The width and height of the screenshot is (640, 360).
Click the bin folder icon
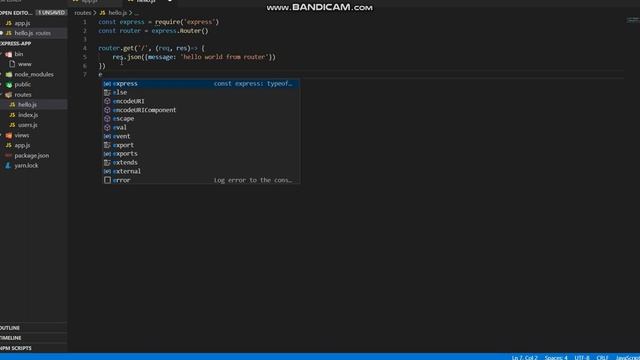(9, 54)
